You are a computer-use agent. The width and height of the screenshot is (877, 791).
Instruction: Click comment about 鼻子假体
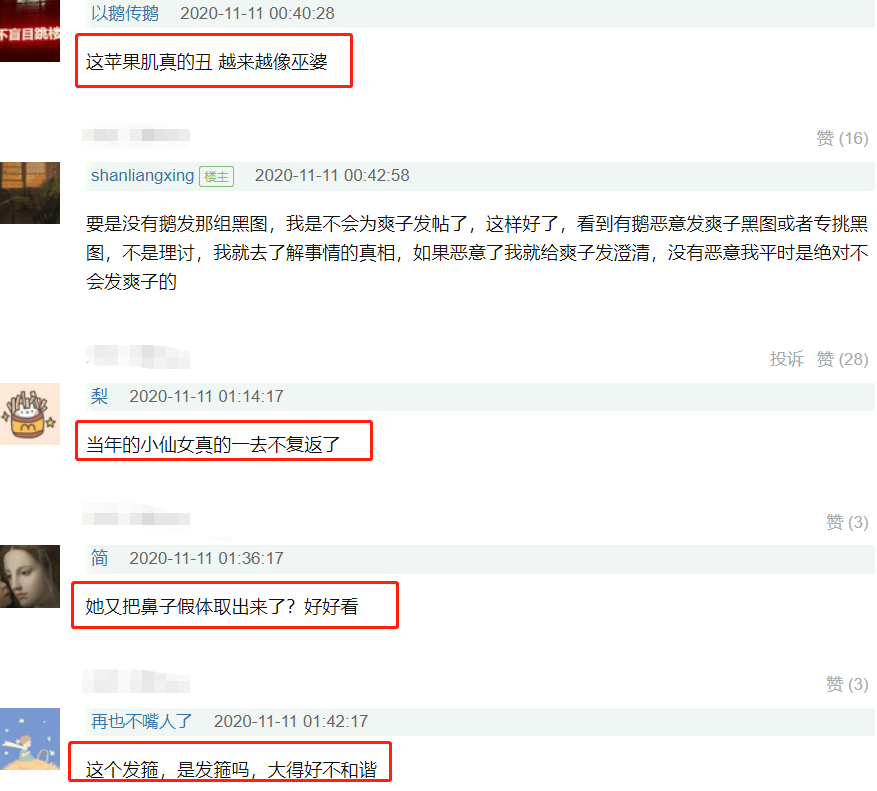[x=221, y=606]
